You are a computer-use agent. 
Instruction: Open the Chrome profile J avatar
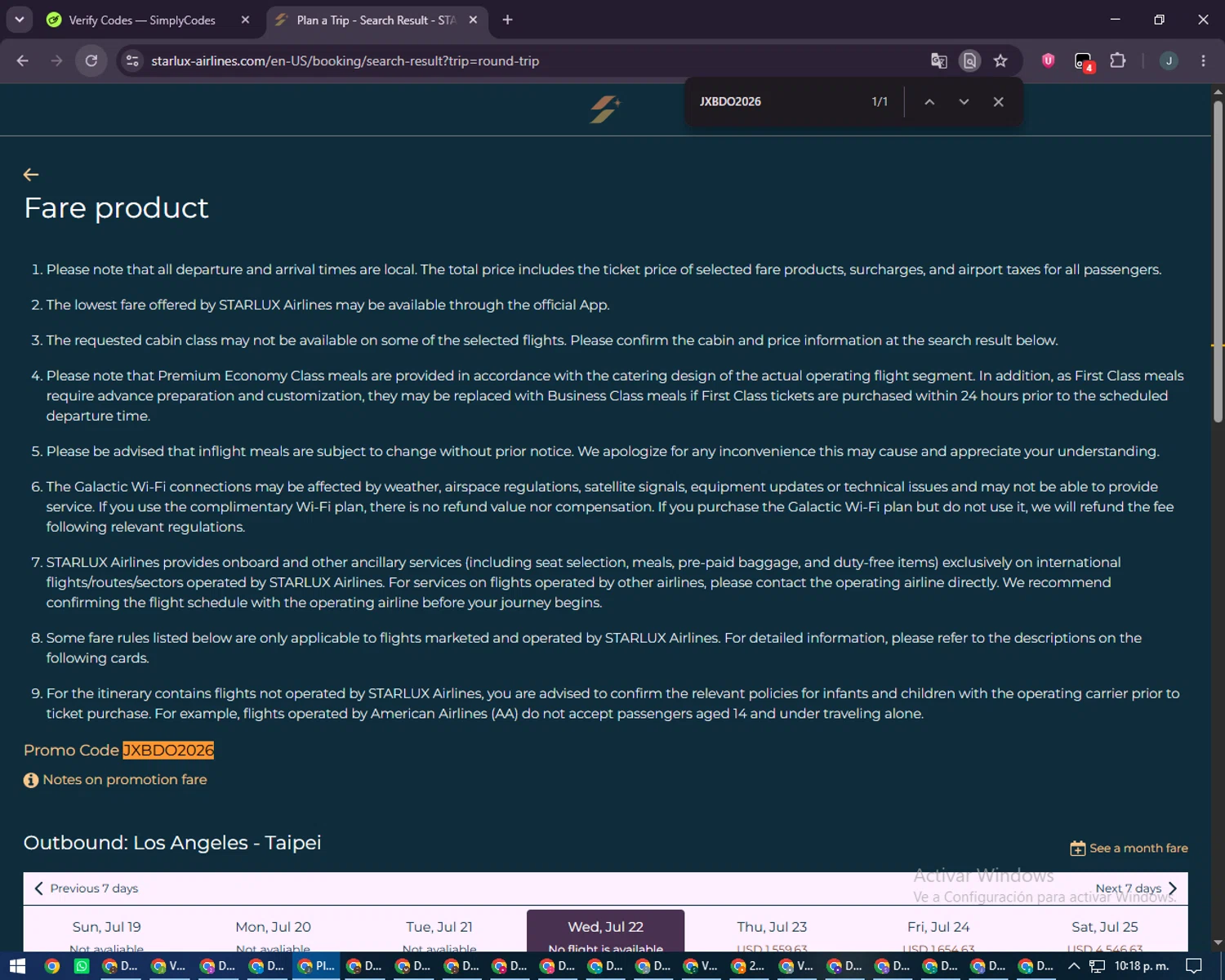(1169, 60)
